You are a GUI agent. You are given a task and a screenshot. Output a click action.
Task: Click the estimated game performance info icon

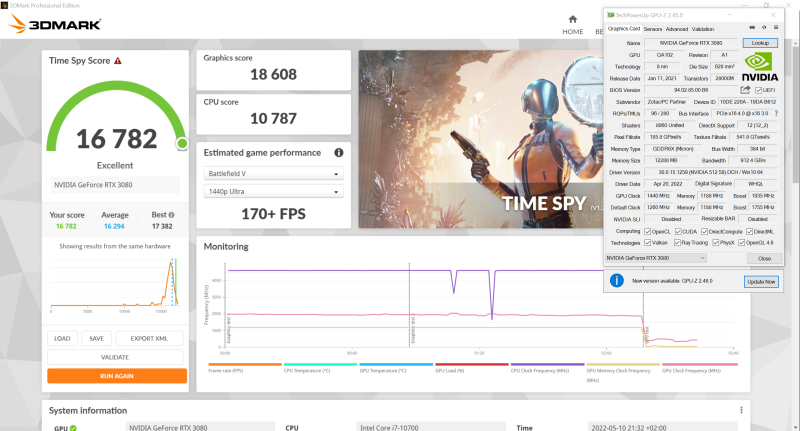tap(339, 153)
